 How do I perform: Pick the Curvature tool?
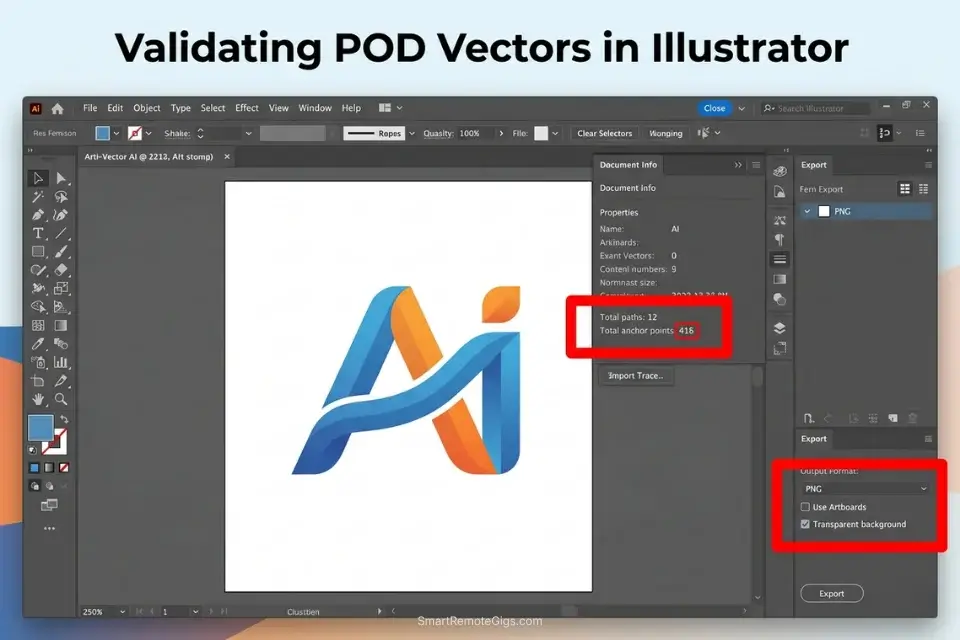pos(61,215)
